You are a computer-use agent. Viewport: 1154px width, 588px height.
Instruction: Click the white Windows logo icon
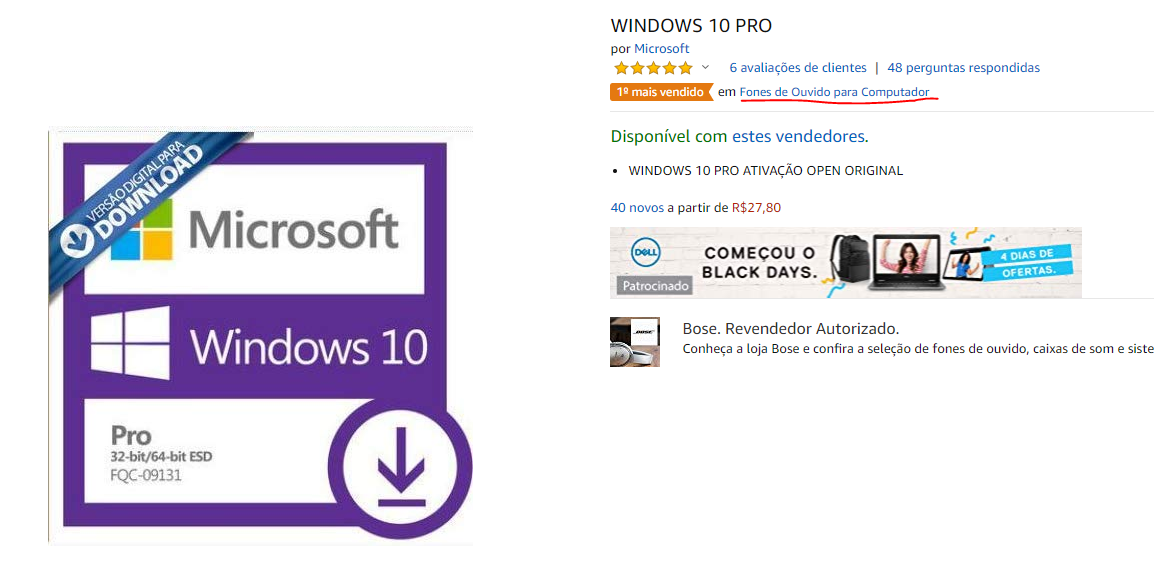click(x=130, y=343)
